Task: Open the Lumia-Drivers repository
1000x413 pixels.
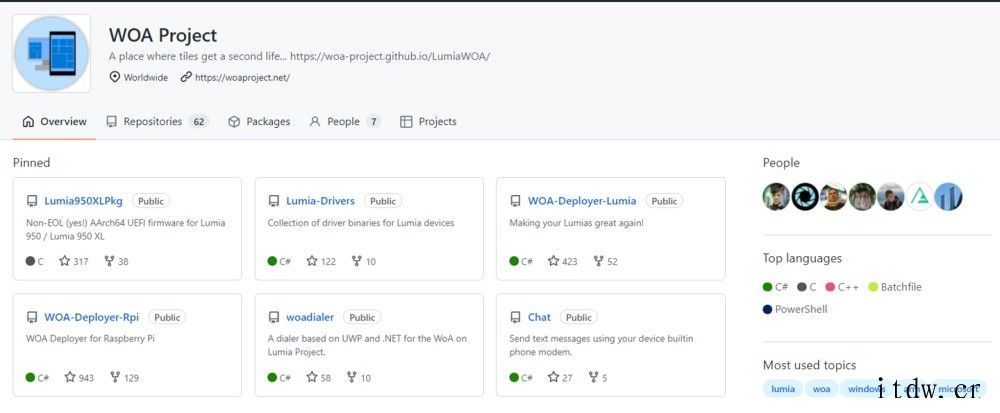Action: [320, 201]
